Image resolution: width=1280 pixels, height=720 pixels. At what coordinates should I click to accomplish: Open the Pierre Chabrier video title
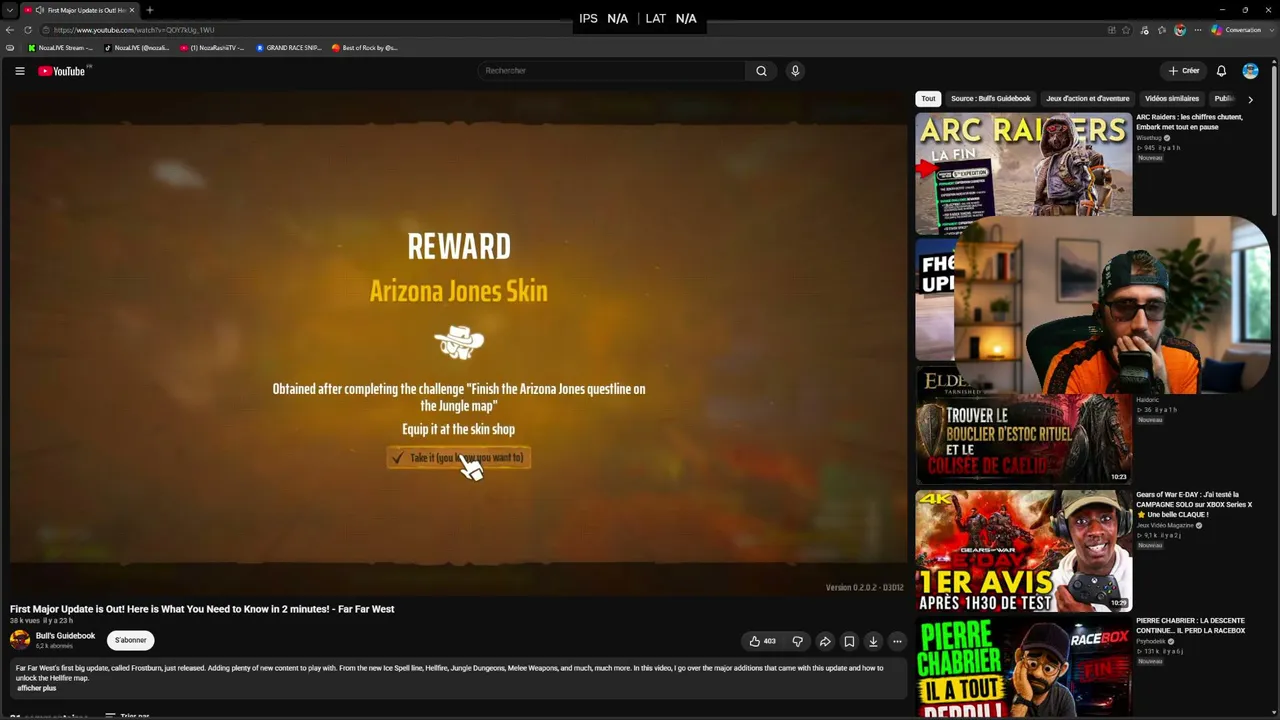coord(1191,626)
